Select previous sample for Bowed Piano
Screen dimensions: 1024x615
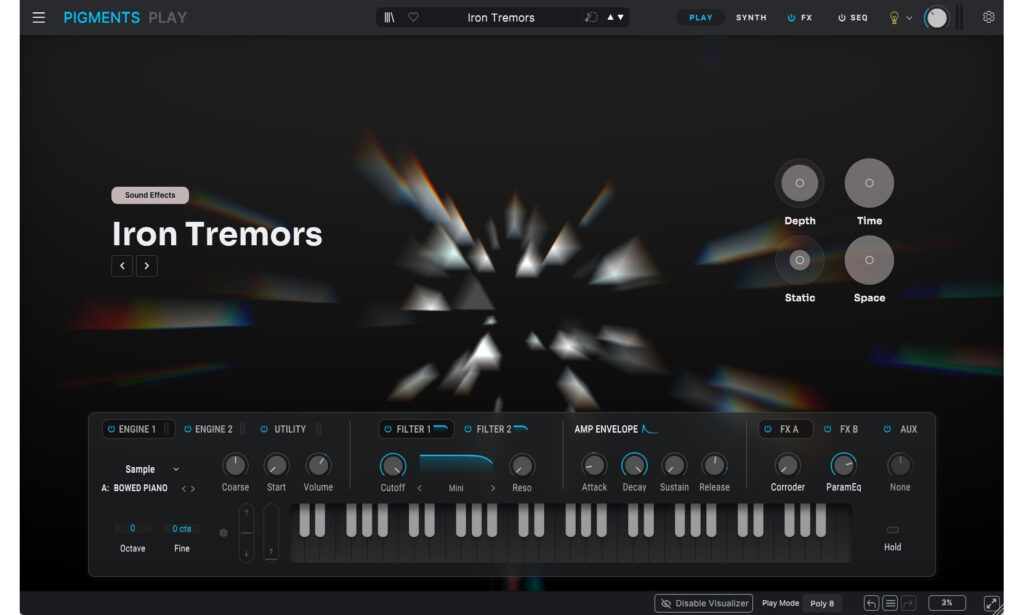(x=184, y=488)
